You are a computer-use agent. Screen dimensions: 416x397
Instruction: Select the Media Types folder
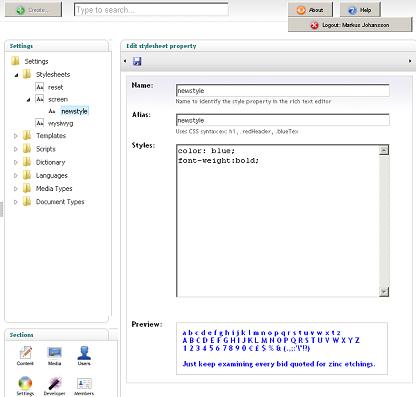pyautogui.click(x=54, y=189)
